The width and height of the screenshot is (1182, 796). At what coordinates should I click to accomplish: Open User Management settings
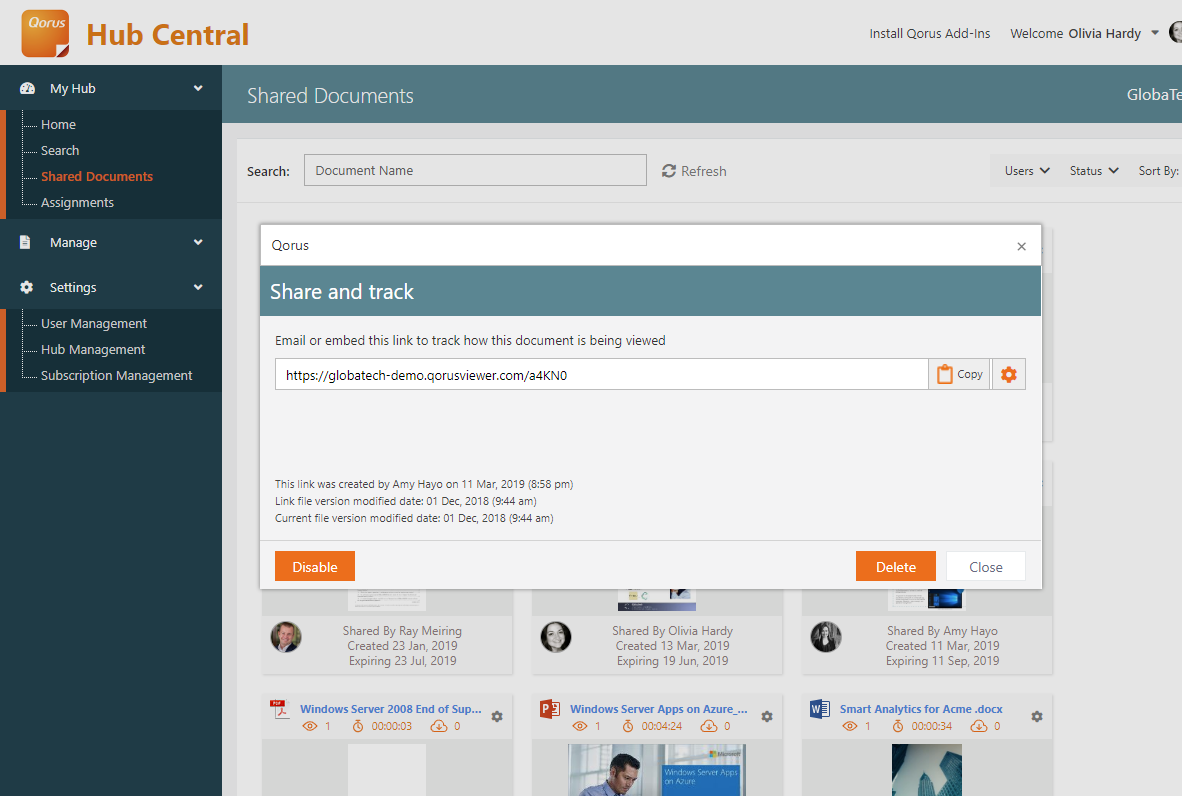pyautogui.click(x=93, y=323)
